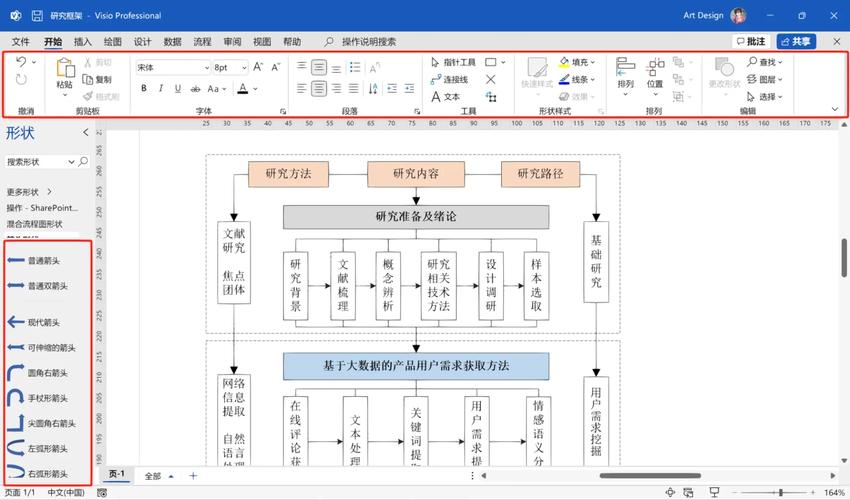Click the decrease indent icon
This screenshot has width=850, height=500.
point(392,88)
